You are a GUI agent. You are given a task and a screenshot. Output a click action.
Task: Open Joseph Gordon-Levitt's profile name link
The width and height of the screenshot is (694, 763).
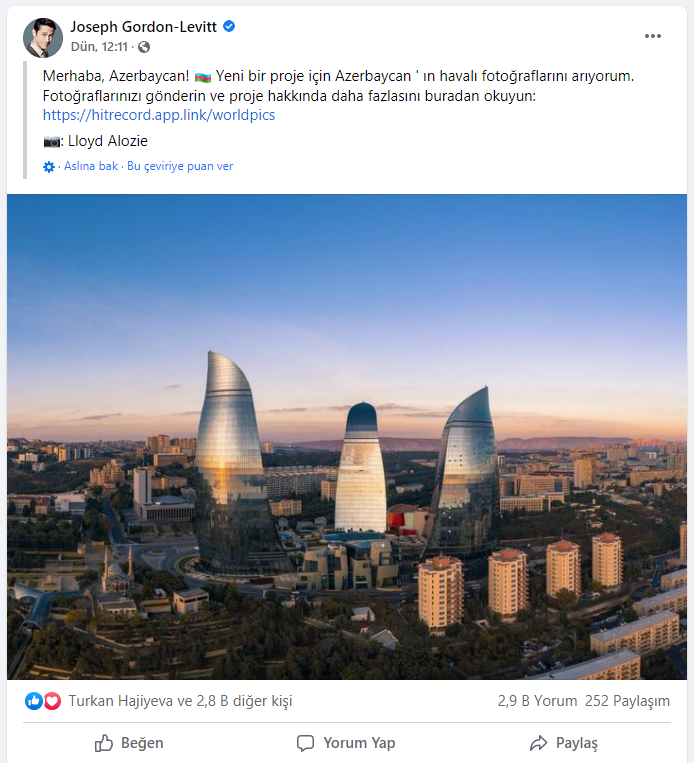pyautogui.click(x=144, y=27)
